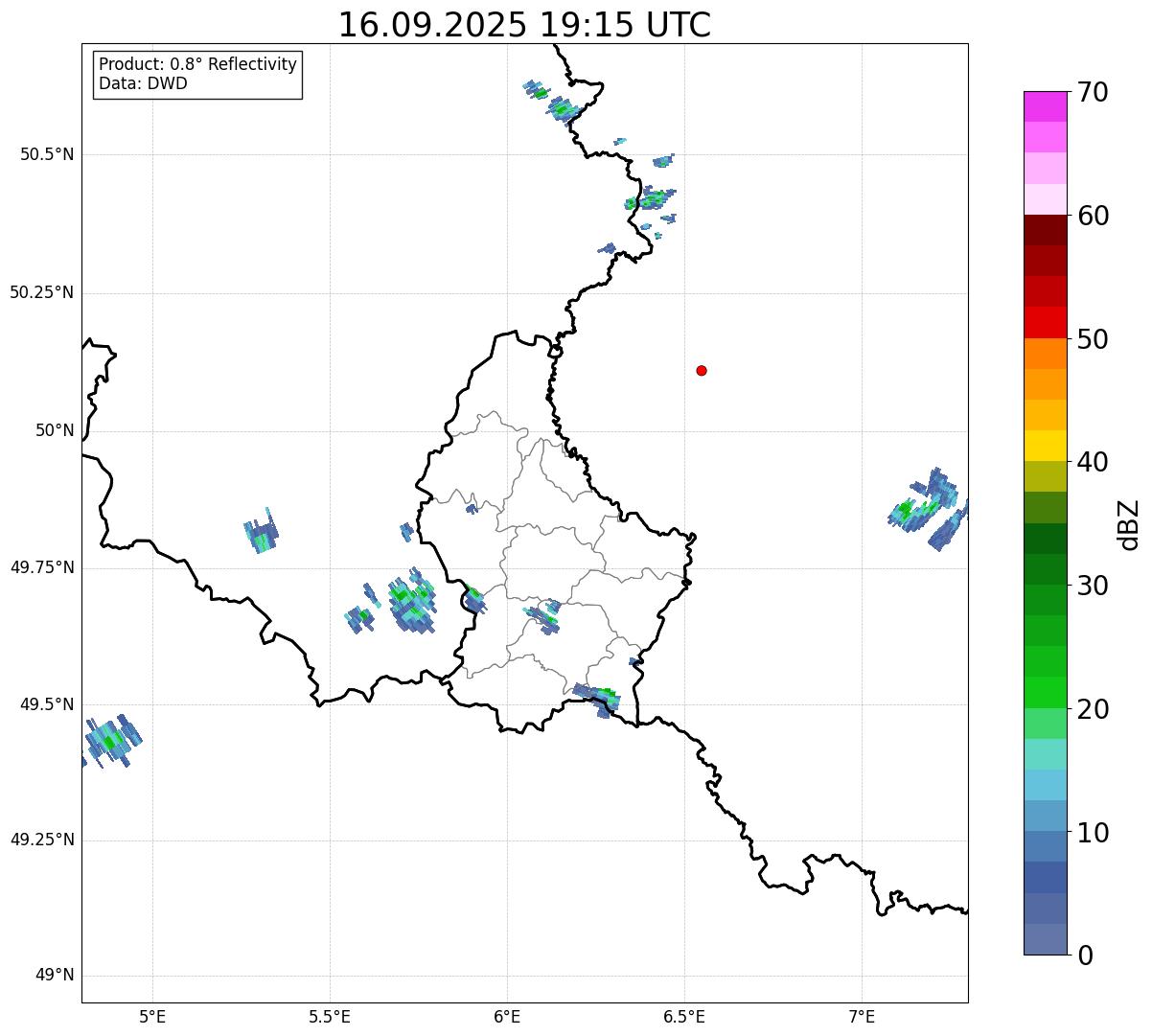Viewport: 1152px width, 1036px height.
Task: Click the bright red 50 dBZ swatch
Action: pos(1045,322)
